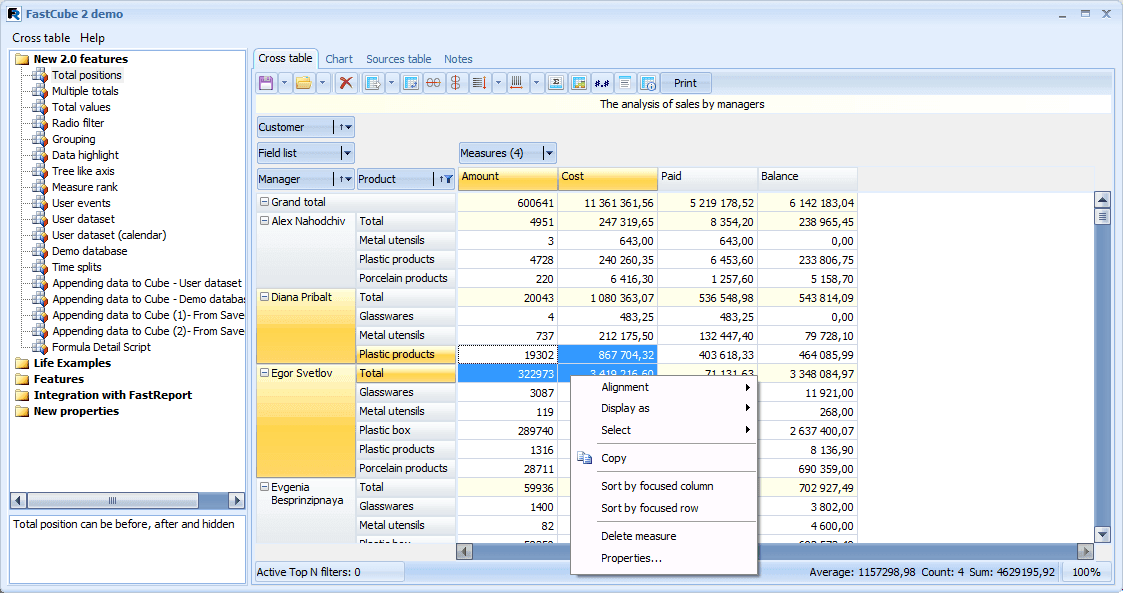
Task: Click the data highlight icon
Action: tap(579, 83)
